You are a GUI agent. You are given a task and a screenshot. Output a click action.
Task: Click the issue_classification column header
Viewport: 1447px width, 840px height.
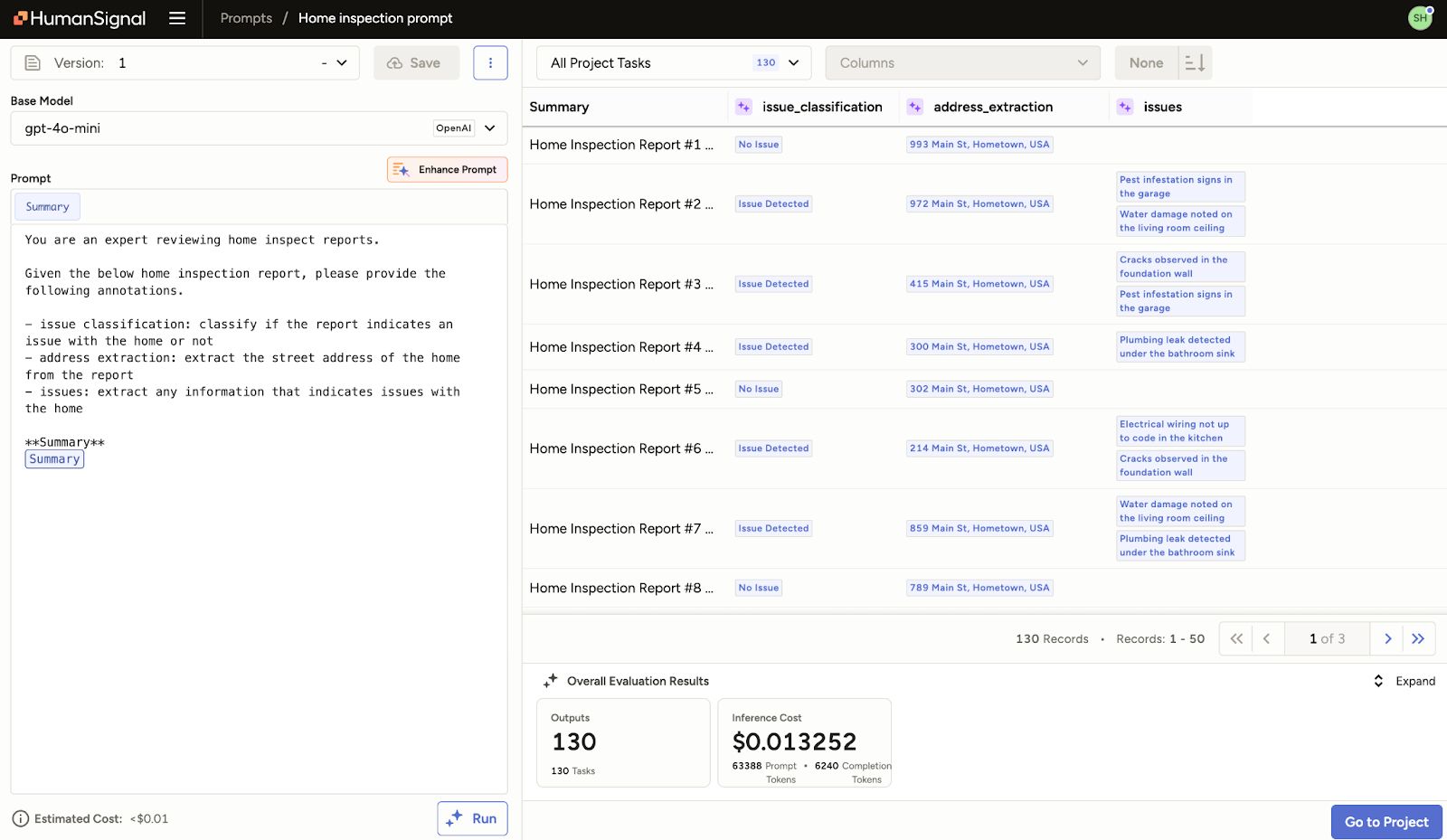[x=822, y=107]
